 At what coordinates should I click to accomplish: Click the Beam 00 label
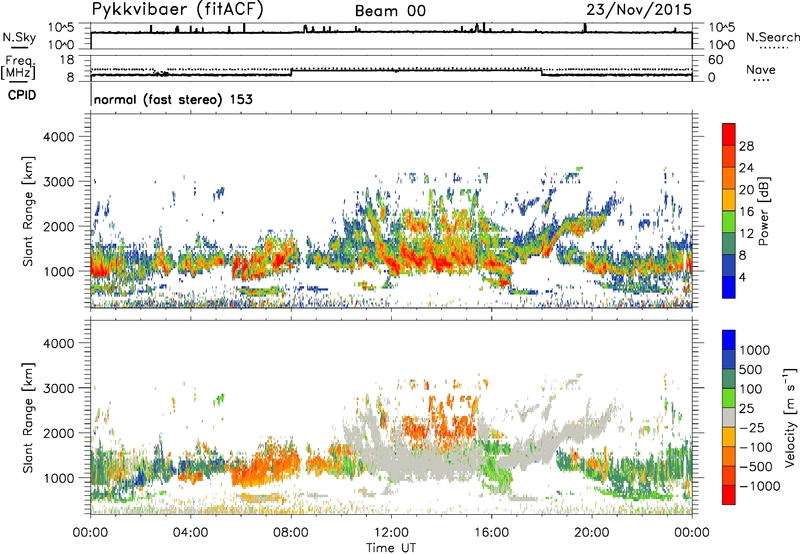[x=390, y=11]
